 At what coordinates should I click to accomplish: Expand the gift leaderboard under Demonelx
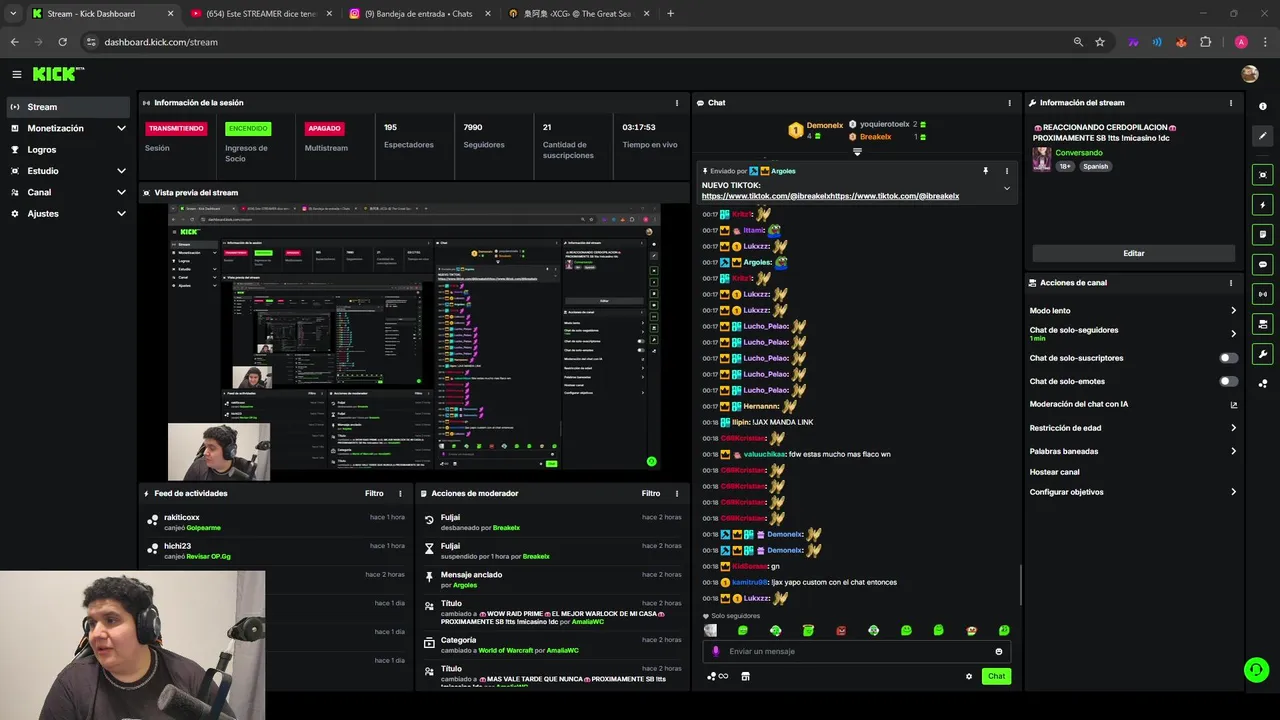pos(857,152)
